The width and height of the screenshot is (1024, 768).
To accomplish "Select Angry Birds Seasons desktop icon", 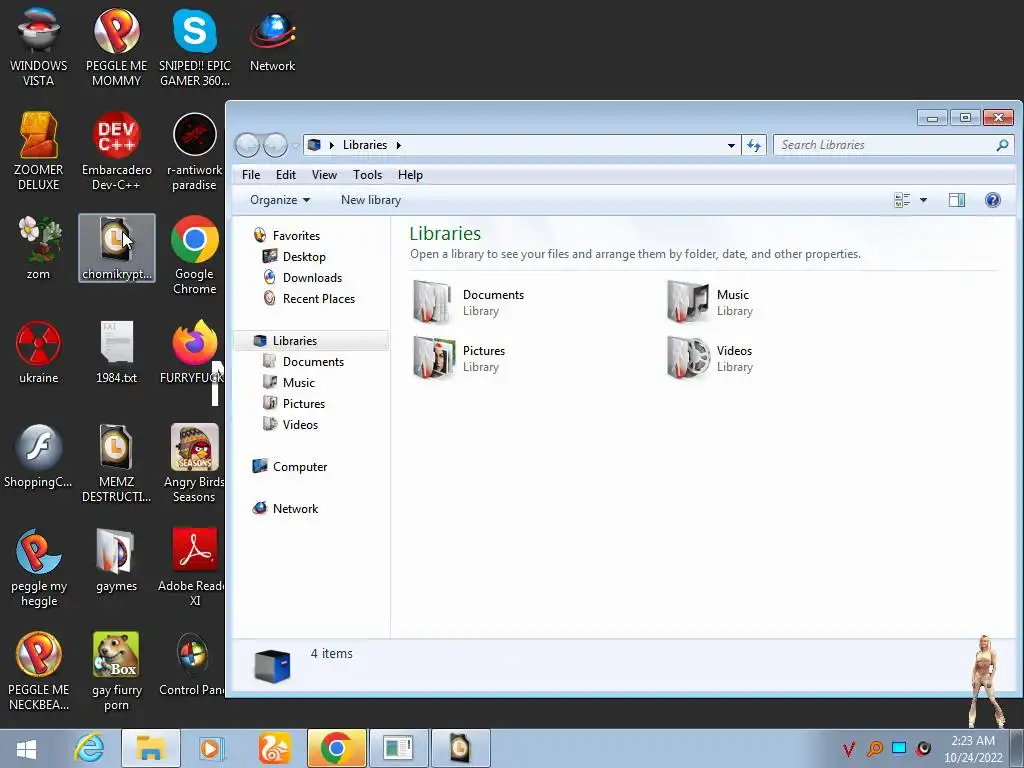I will pyautogui.click(x=195, y=463).
